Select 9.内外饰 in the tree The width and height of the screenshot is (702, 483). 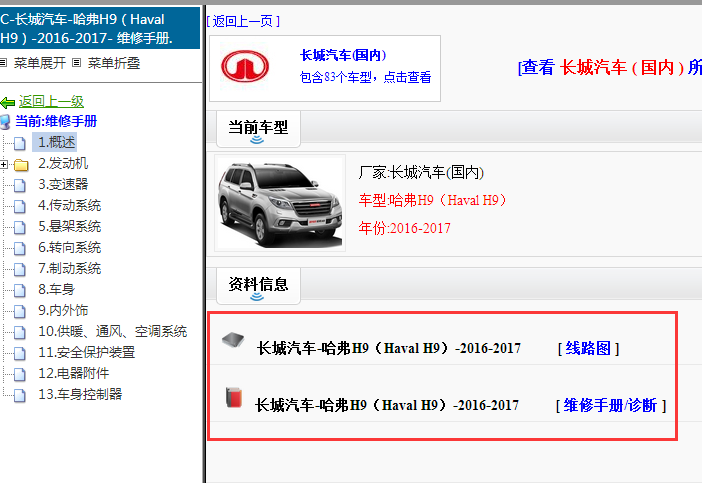63,310
